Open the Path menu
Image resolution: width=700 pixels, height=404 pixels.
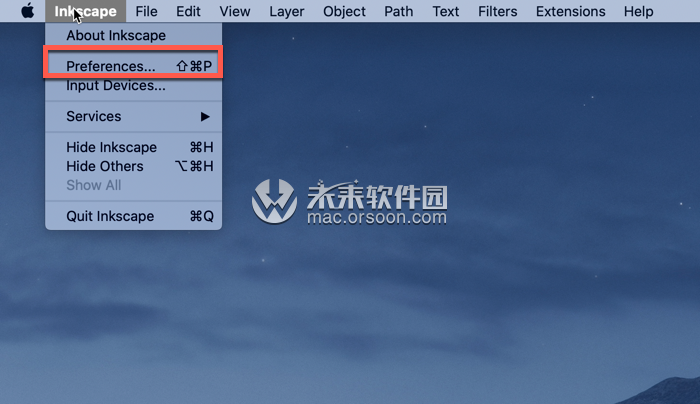(x=399, y=11)
